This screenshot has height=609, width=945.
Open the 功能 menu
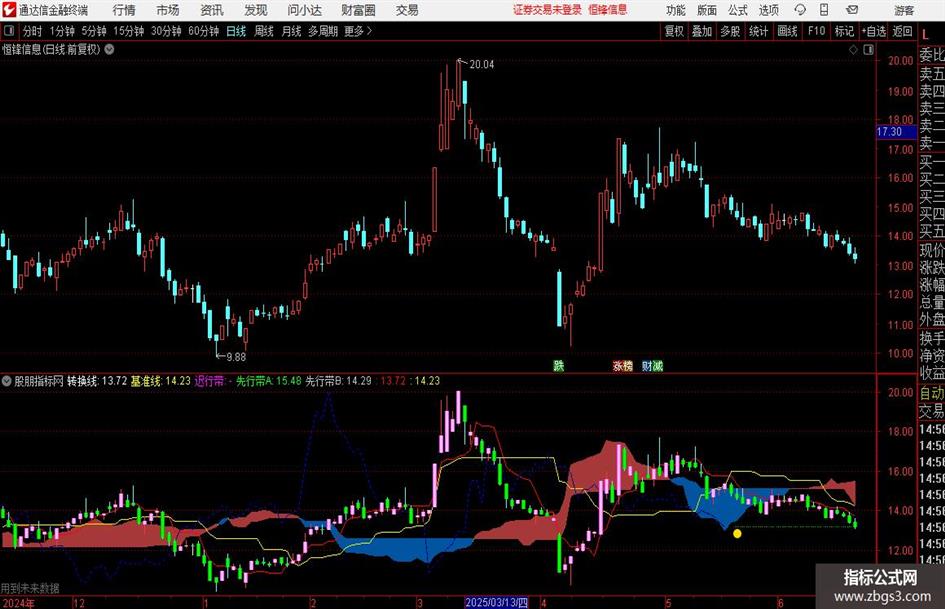point(676,10)
